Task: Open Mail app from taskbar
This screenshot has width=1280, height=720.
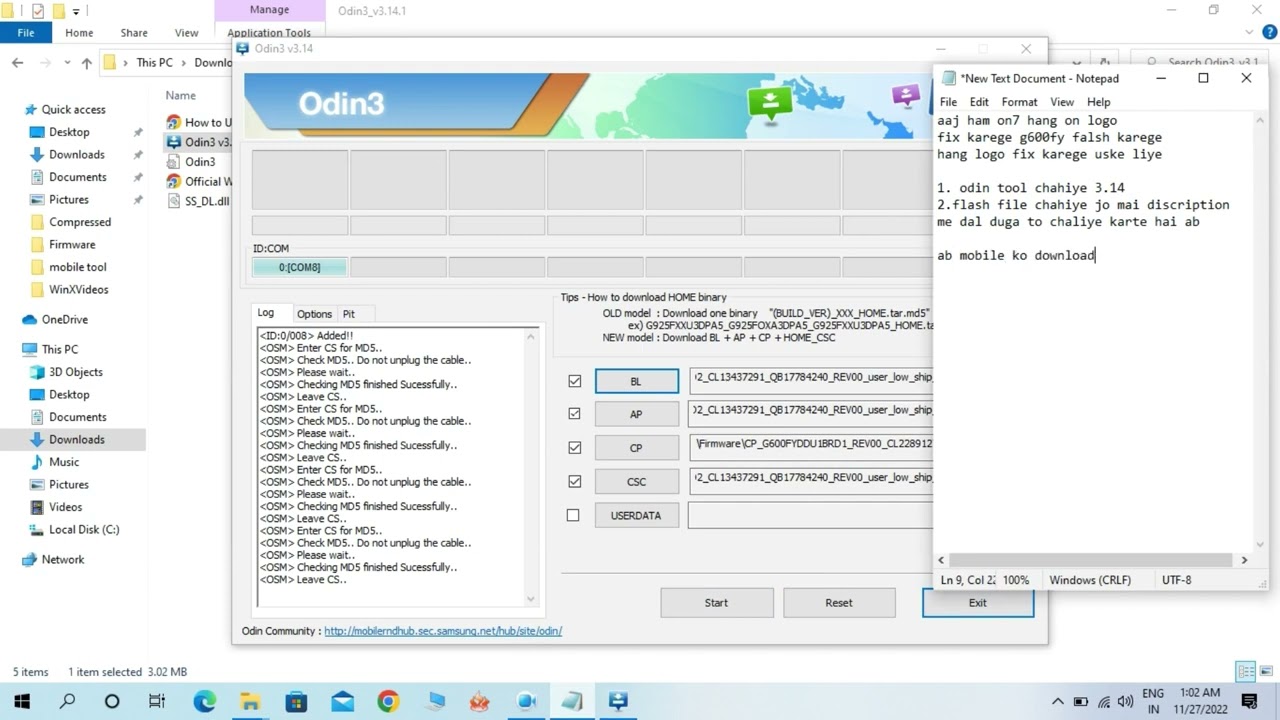Action: [x=342, y=701]
